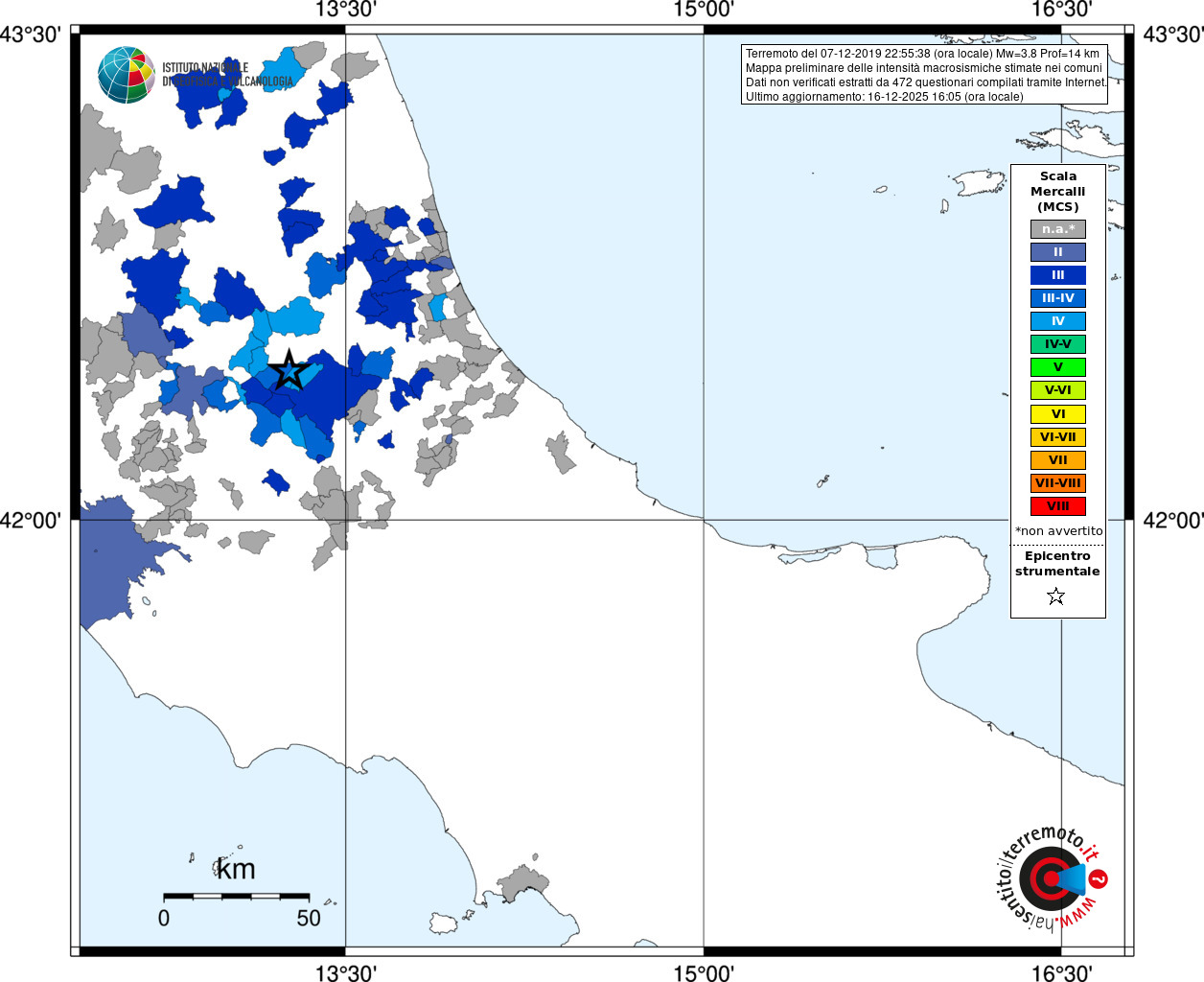Click the right 42°00' latitude label

point(1173,521)
